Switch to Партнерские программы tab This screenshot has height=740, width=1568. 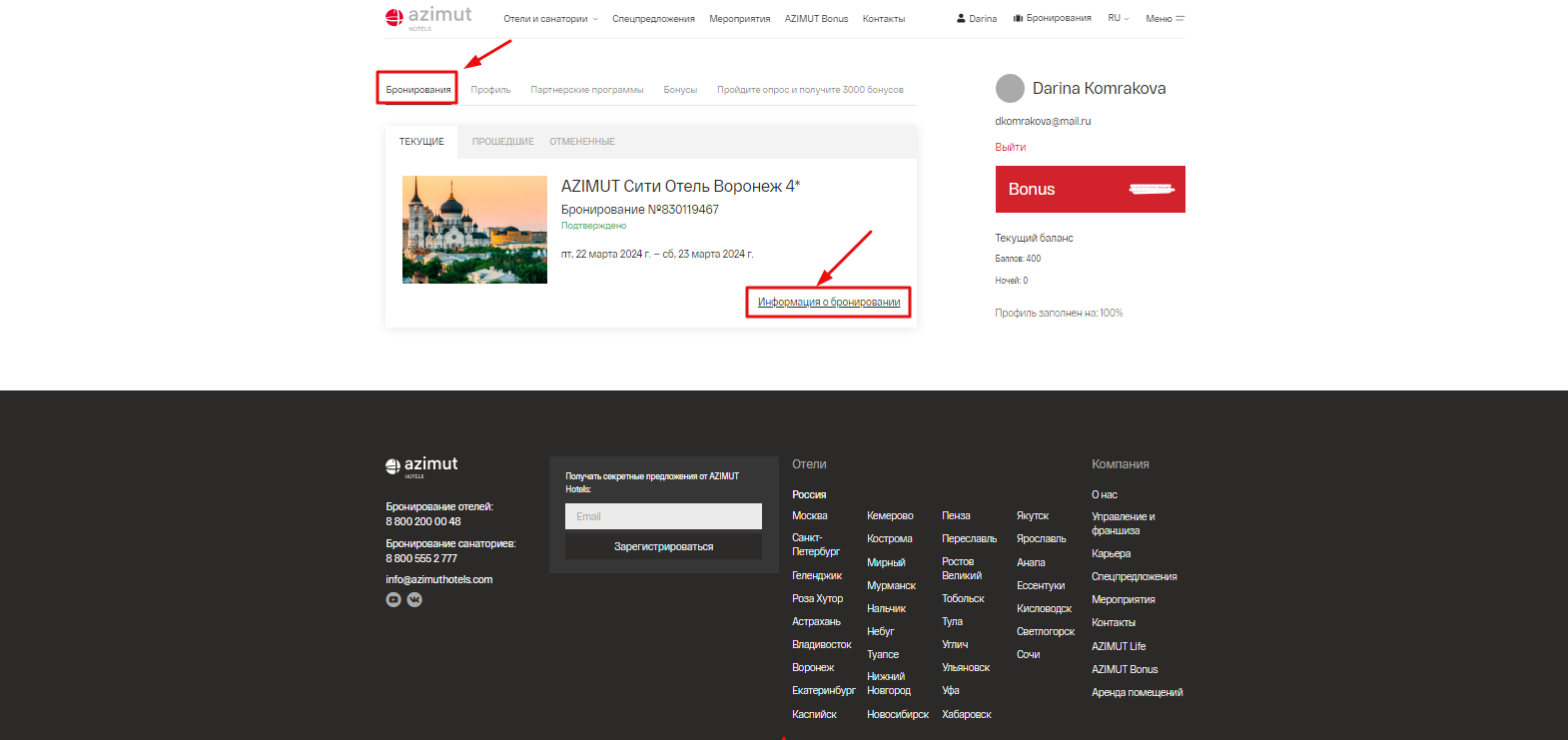coord(587,90)
